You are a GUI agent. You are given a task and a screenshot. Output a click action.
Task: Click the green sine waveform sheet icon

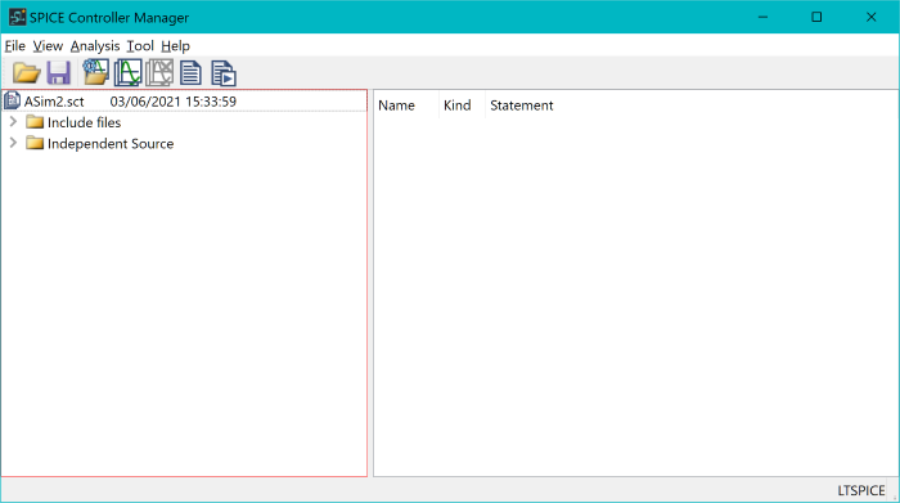tap(127, 73)
